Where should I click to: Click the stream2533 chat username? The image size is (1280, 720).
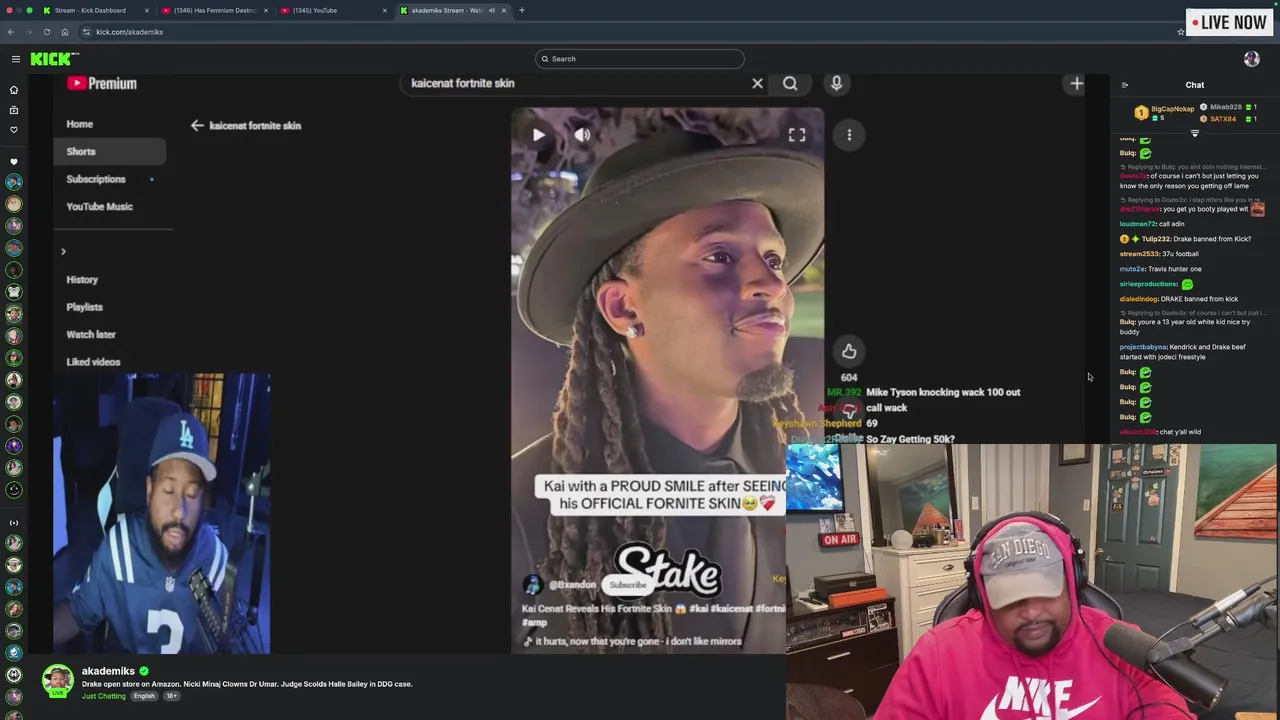1139,254
